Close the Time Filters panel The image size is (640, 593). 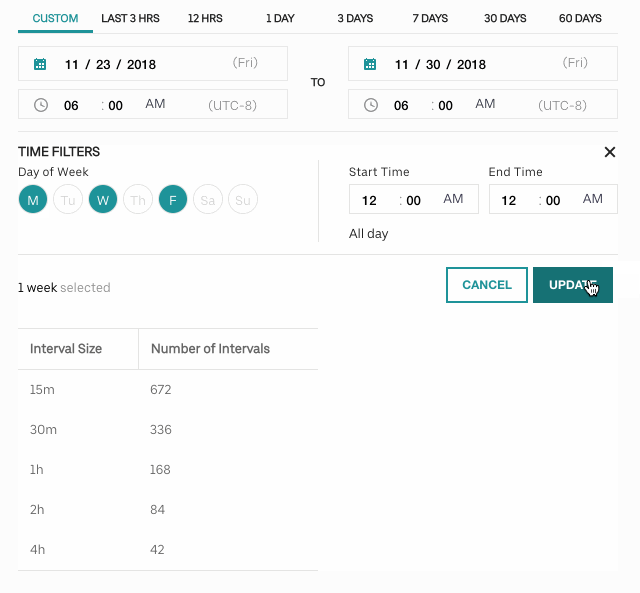click(x=610, y=152)
